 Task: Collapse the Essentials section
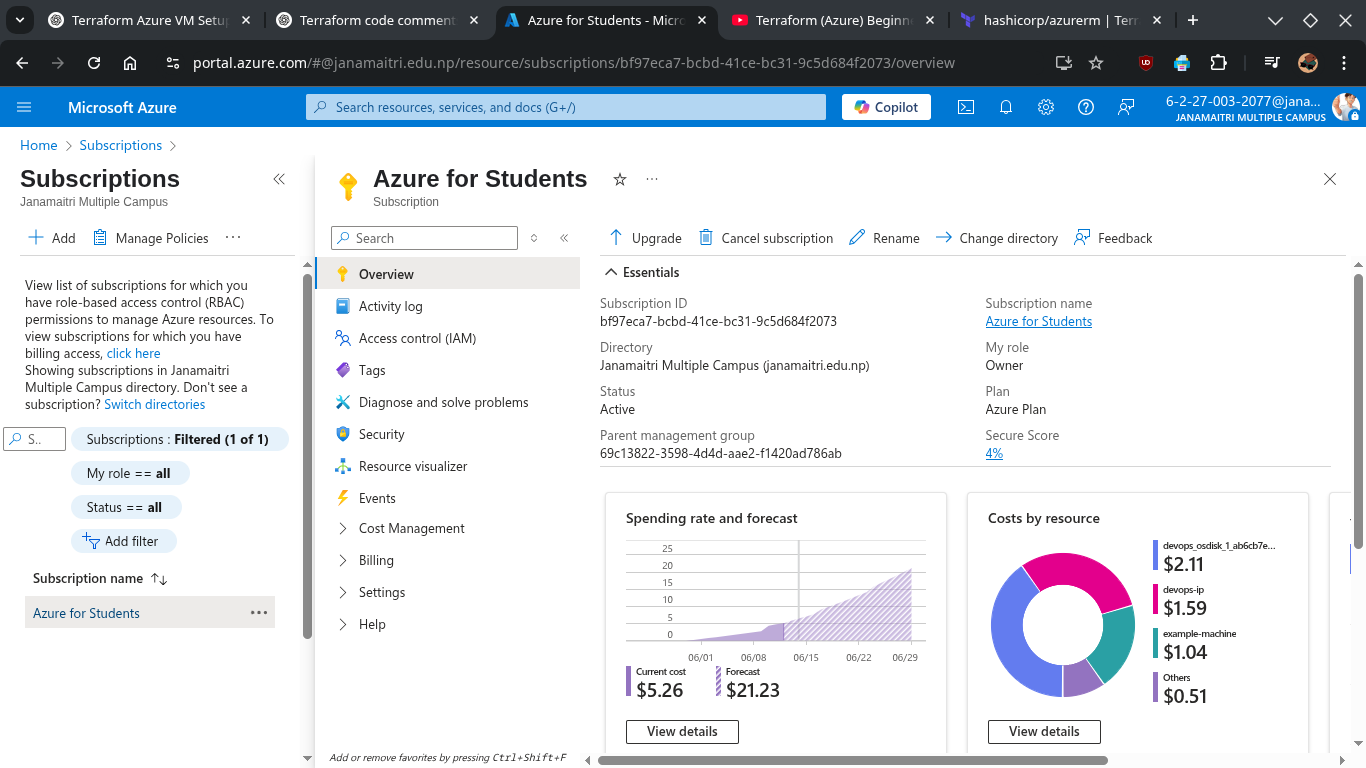(x=610, y=272)
